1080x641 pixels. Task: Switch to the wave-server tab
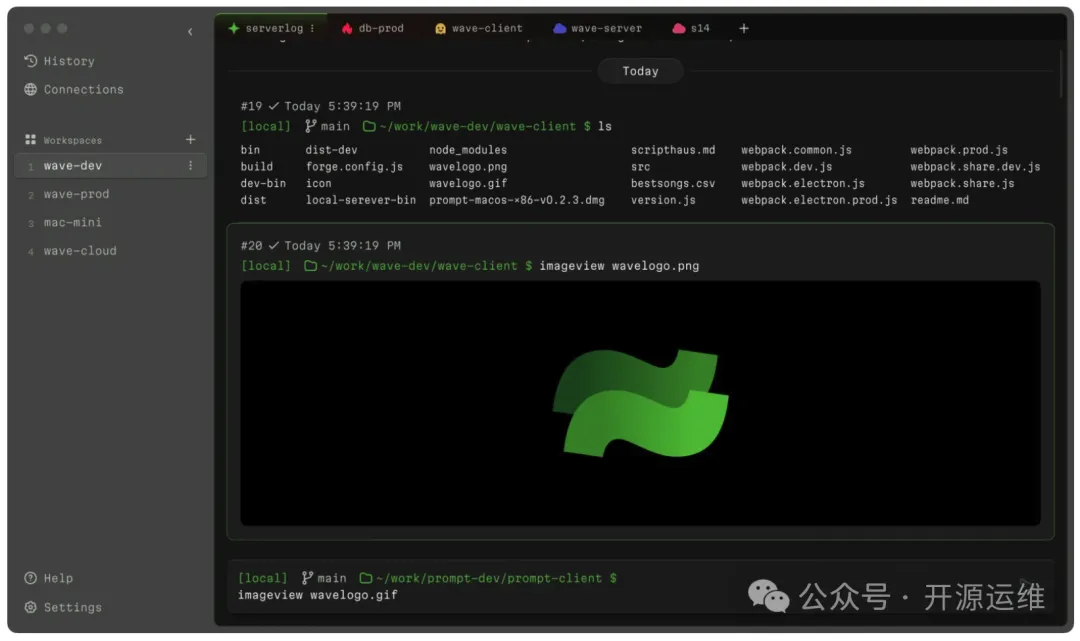(598, 28)
